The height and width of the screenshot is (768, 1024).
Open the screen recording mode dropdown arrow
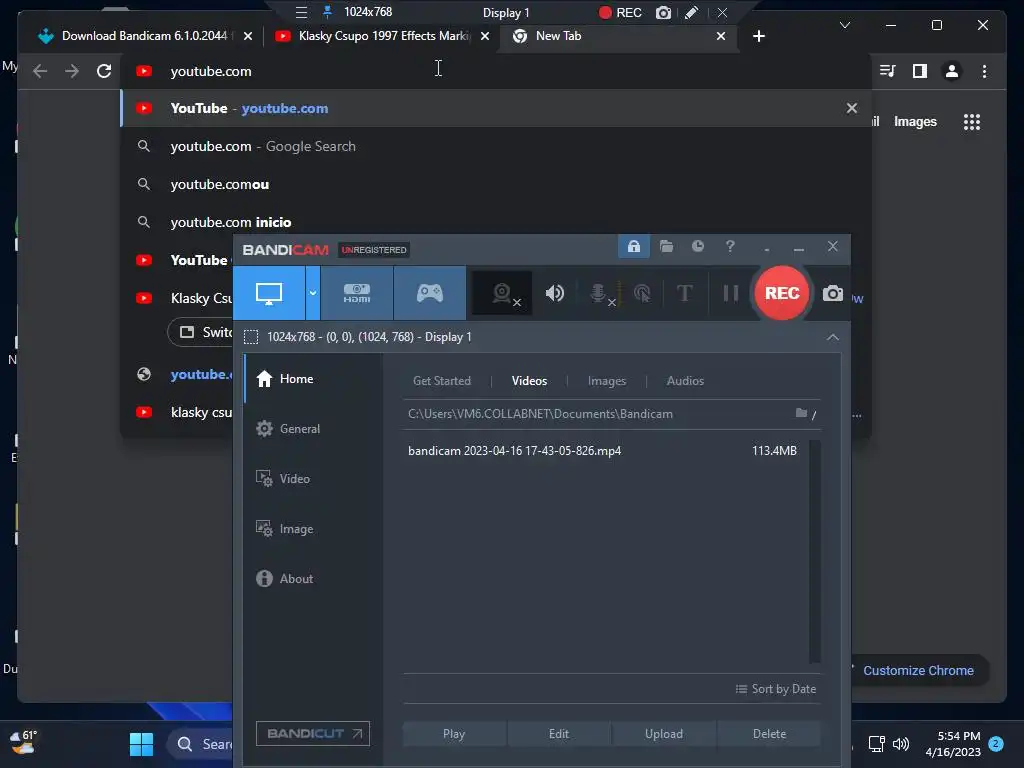(x=313, y=293)
